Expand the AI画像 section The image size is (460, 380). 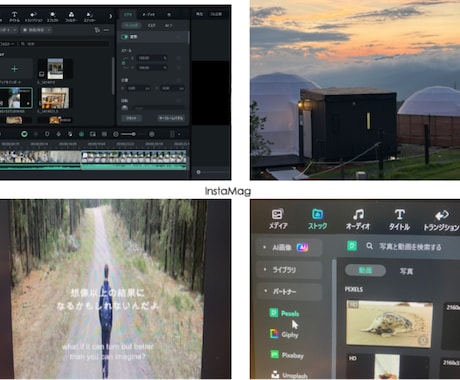289,247
